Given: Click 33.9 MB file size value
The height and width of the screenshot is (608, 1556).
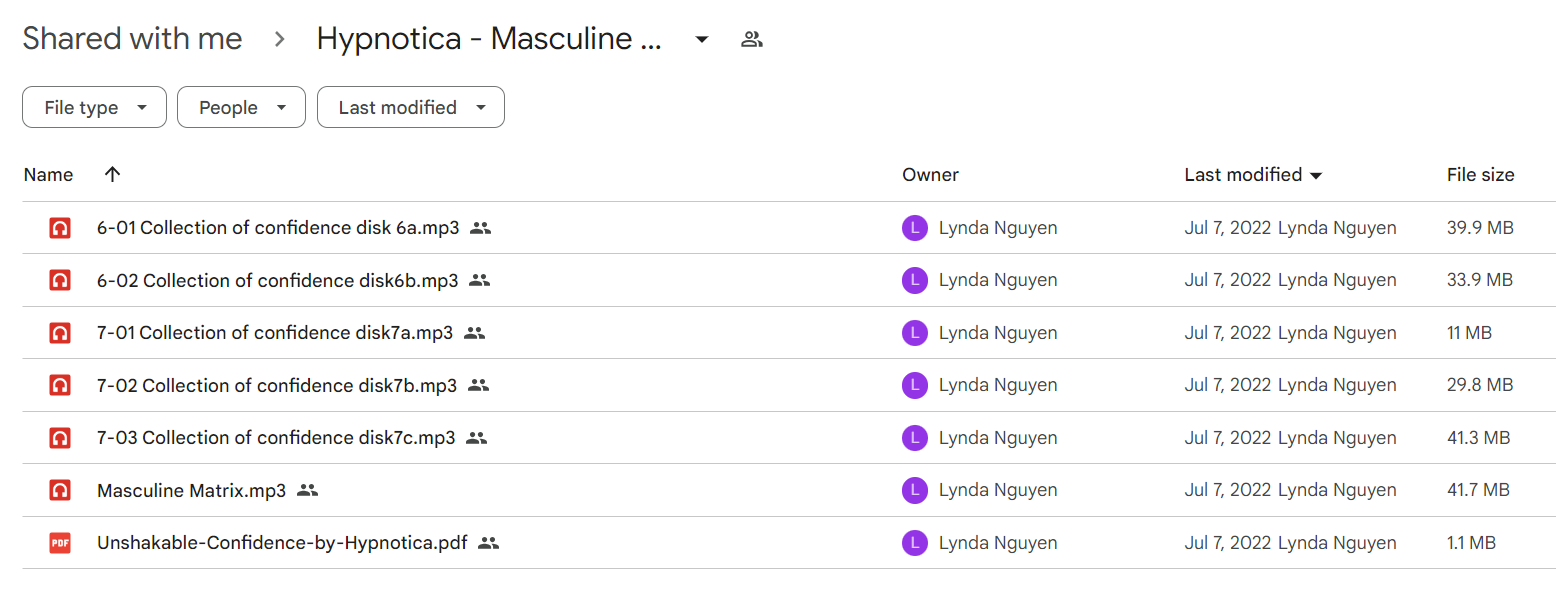Looking at the screenshot, I should point(1480,281).
